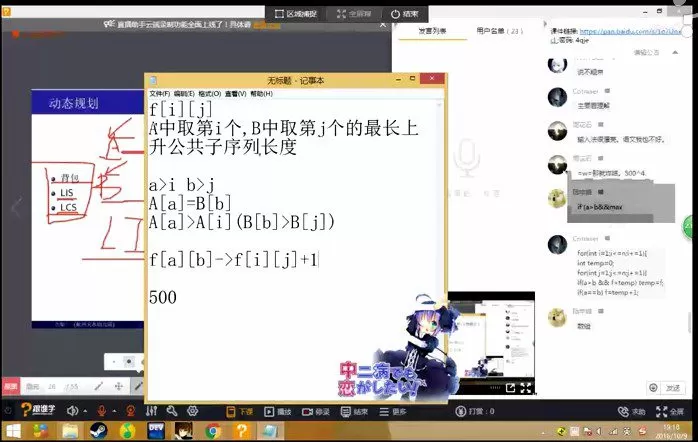698x442 pixels.
Task: Click the 播放 playback button
Action: tap(277, 412)
